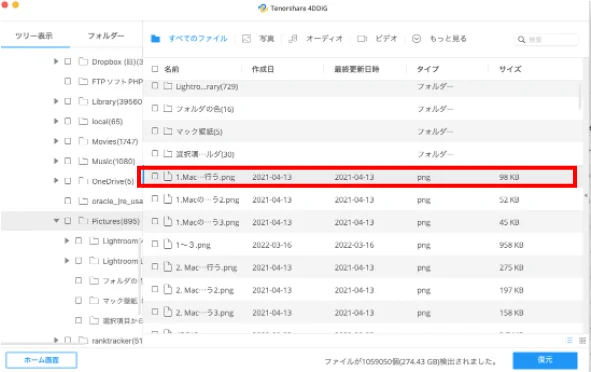Viewport: 591px width, 372px height.
Task: Click the Lightro...rary(729) folder icon in list
Action: coord(168,86)
